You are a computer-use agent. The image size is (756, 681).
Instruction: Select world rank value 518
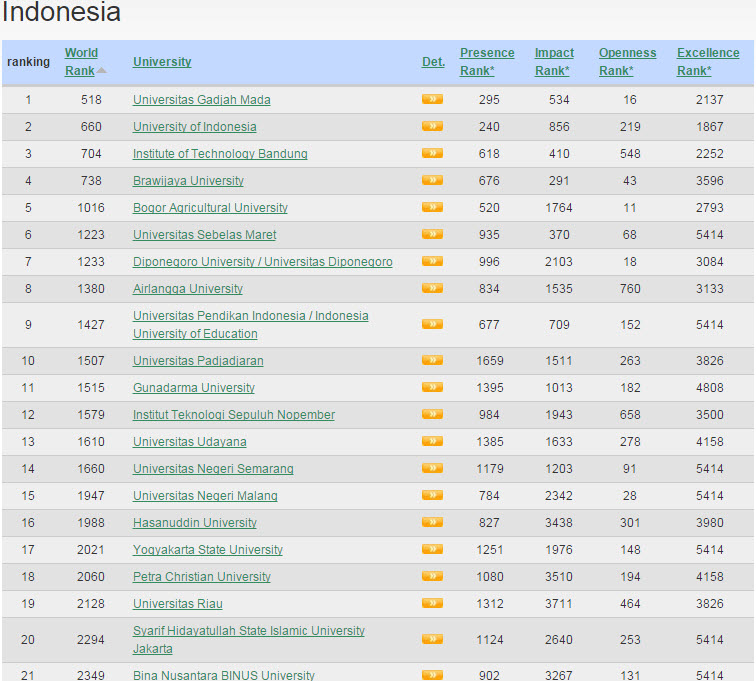point(91,100)
